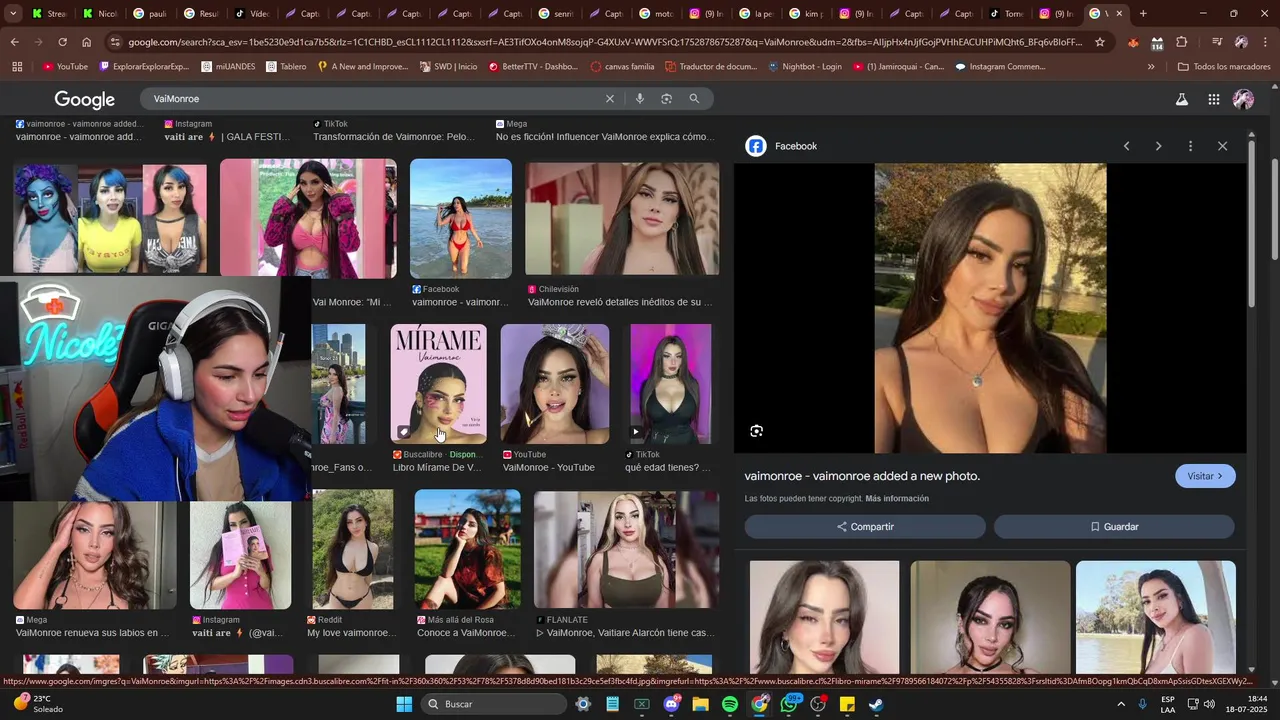This screenshot has width=1280, height=720.
Task: Switch to the la pe browser tab
Action: 756,14
